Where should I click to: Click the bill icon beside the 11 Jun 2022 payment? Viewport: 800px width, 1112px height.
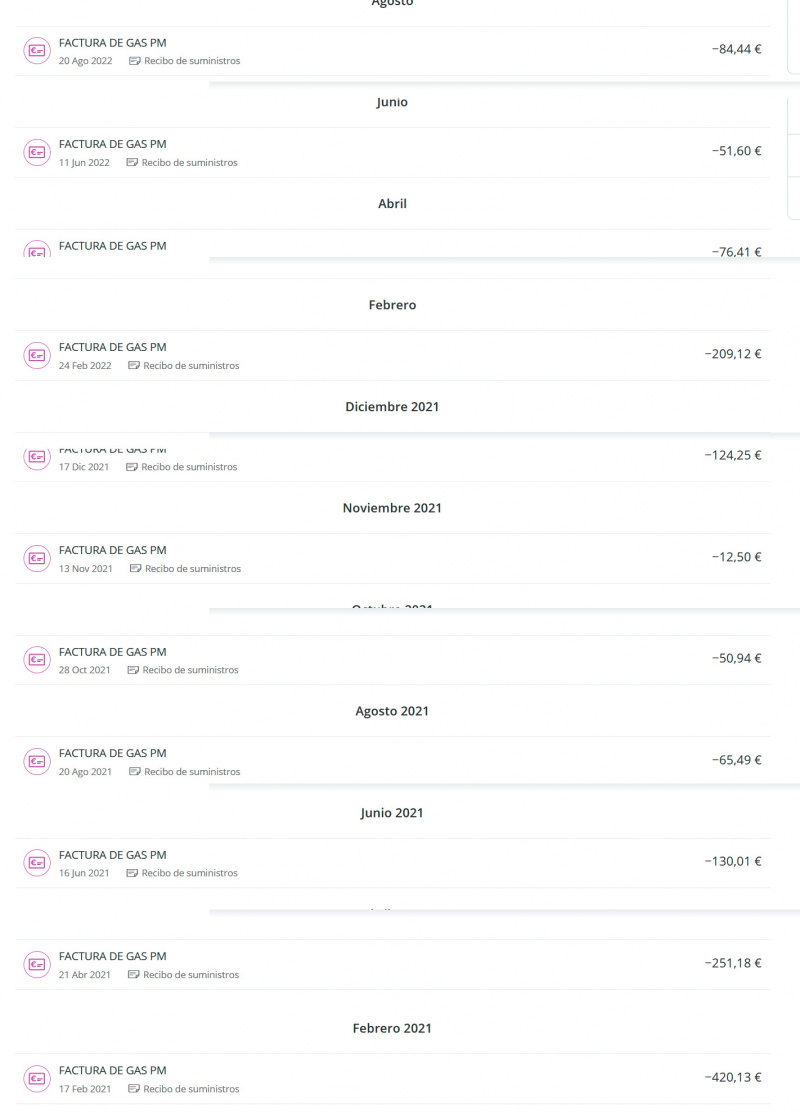37,152
